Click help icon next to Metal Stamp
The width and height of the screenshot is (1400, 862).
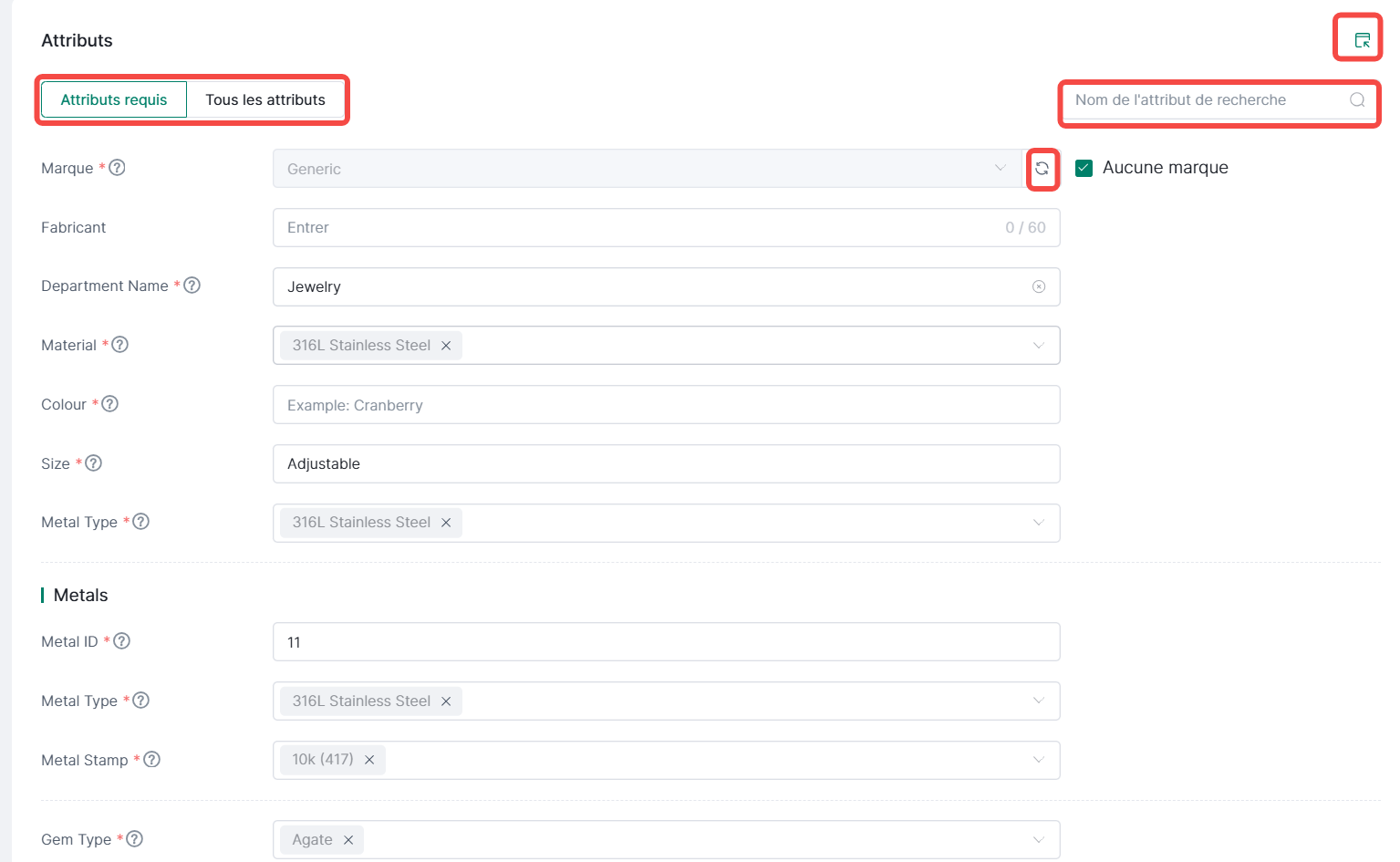151,760
